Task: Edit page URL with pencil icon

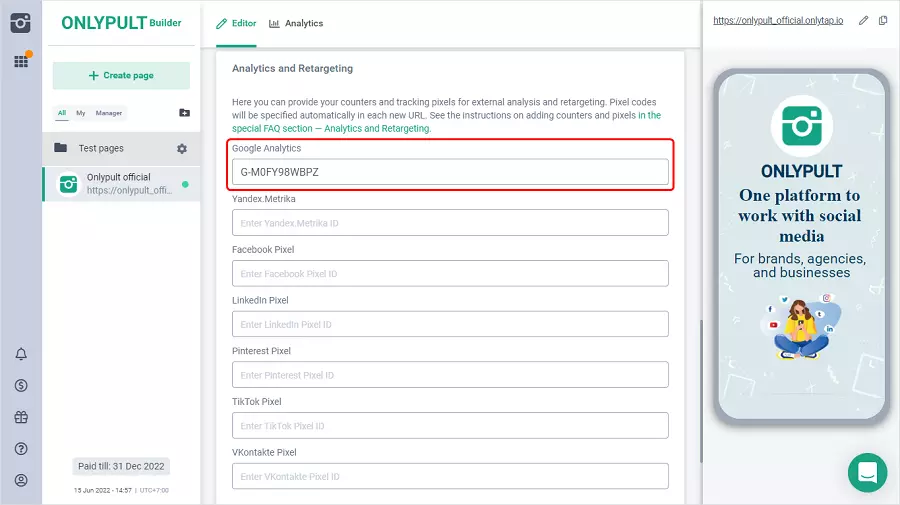Action: point(864,21)
